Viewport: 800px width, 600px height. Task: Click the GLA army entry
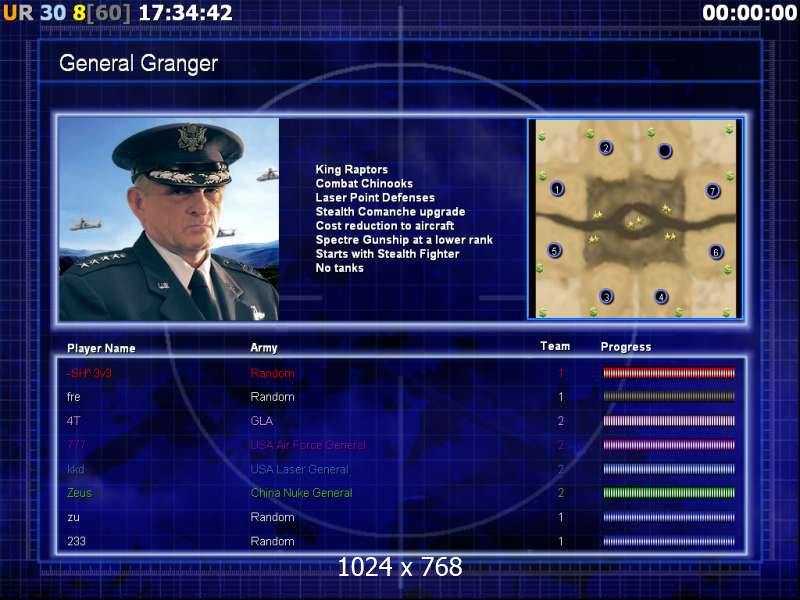pos(262,421)
